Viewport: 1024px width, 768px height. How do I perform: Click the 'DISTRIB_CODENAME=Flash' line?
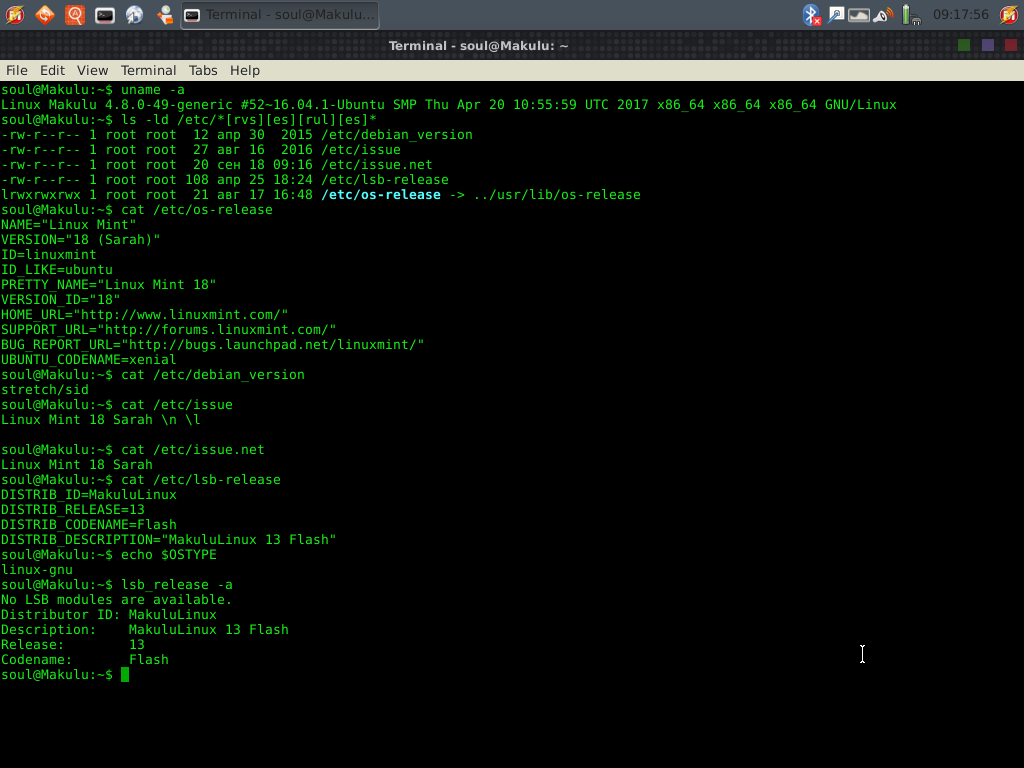(x=89, y=525)
